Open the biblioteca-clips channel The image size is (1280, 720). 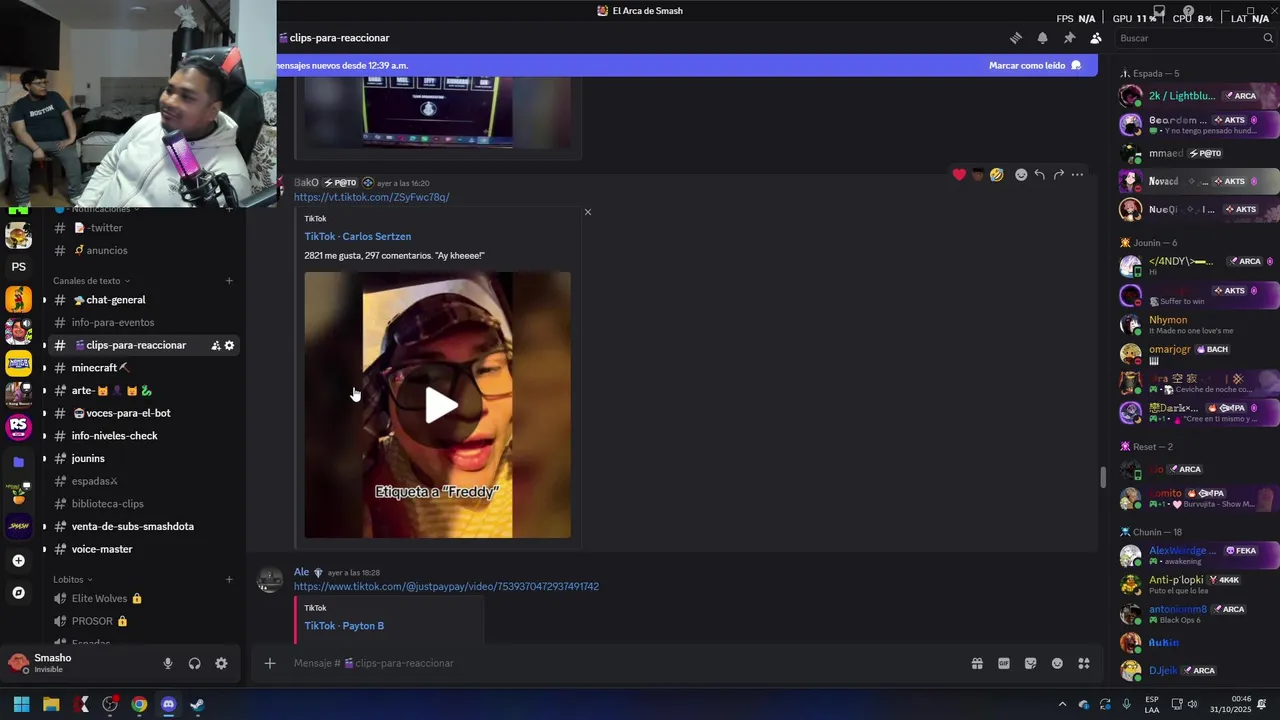coord(144,504)
